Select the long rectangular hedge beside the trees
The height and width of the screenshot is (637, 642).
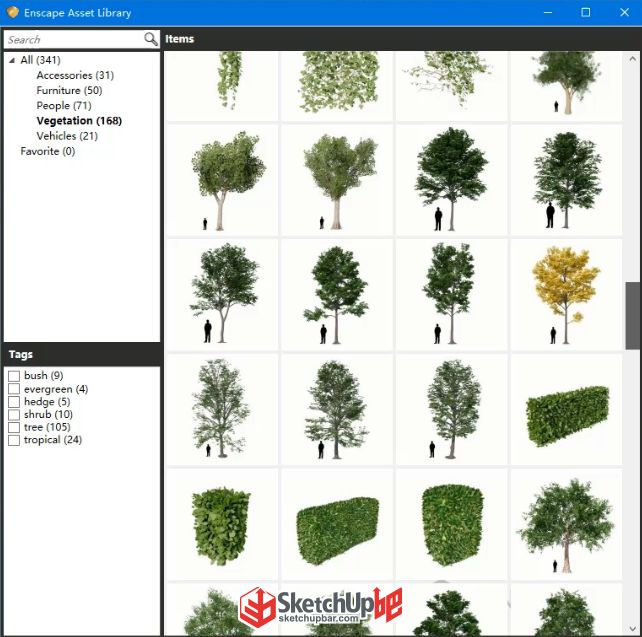pyautogui.click(x=566, y=410)
